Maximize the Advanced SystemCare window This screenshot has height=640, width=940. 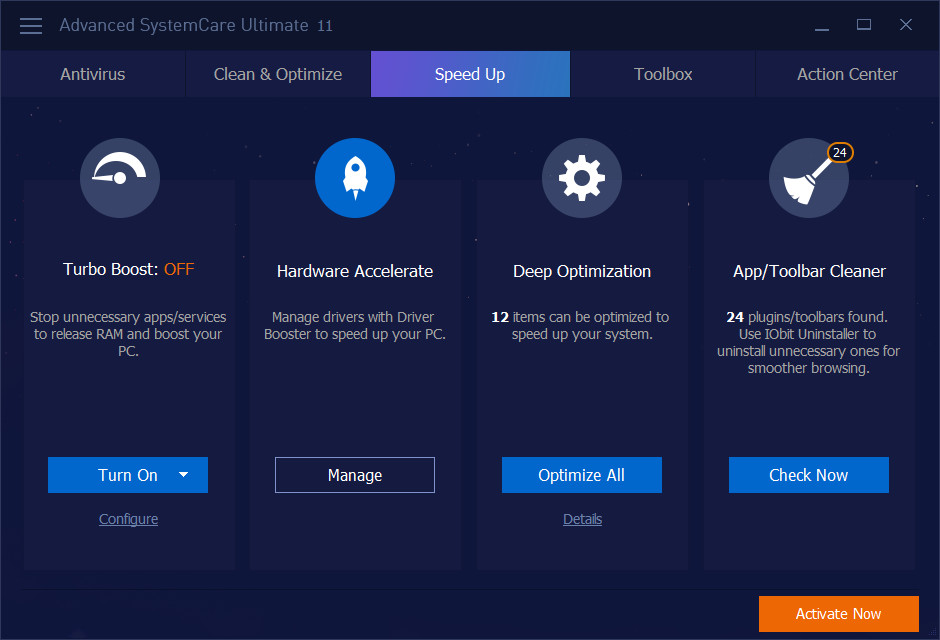pyautogui.click(x=864, y=25)
